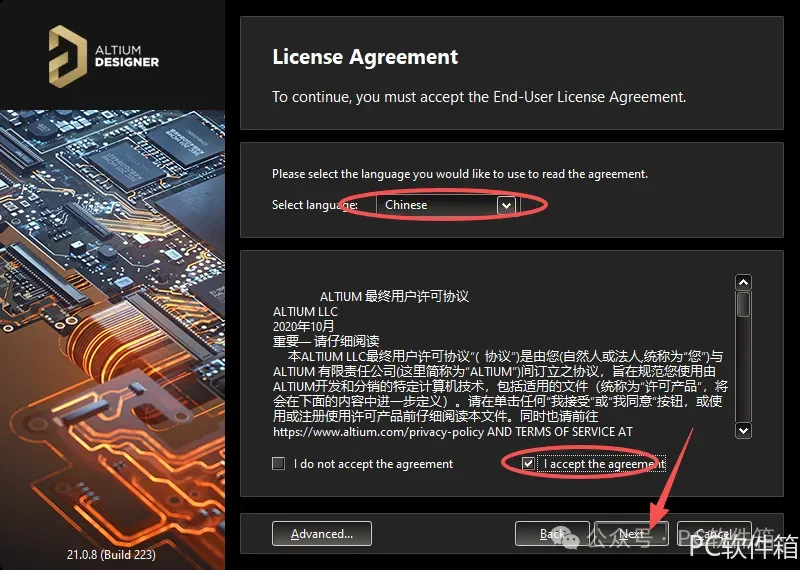Cancel the Altium Designer installation

(x=714, y=534)
